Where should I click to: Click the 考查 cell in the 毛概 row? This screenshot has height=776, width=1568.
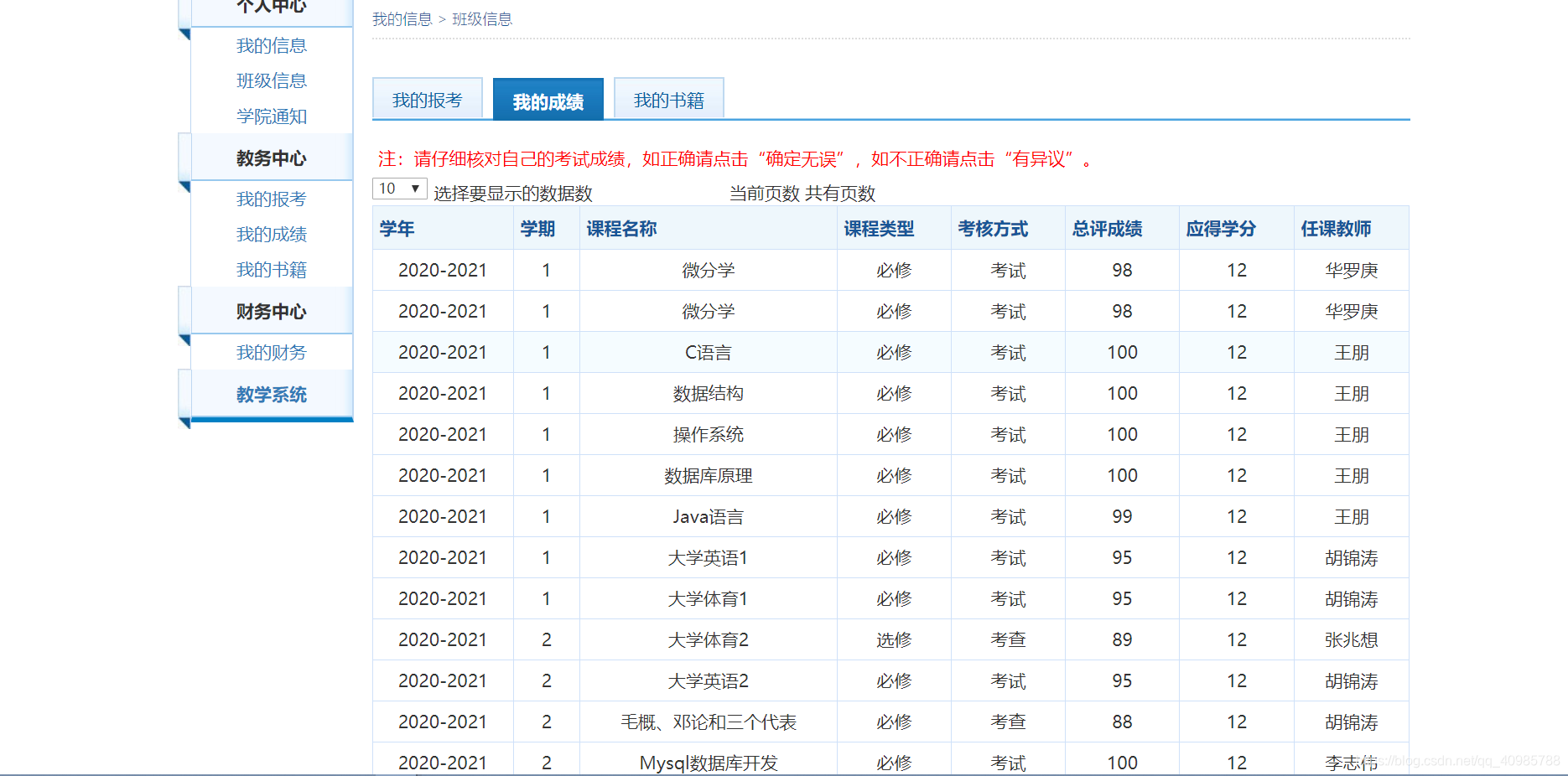(x=1008, y=722)
